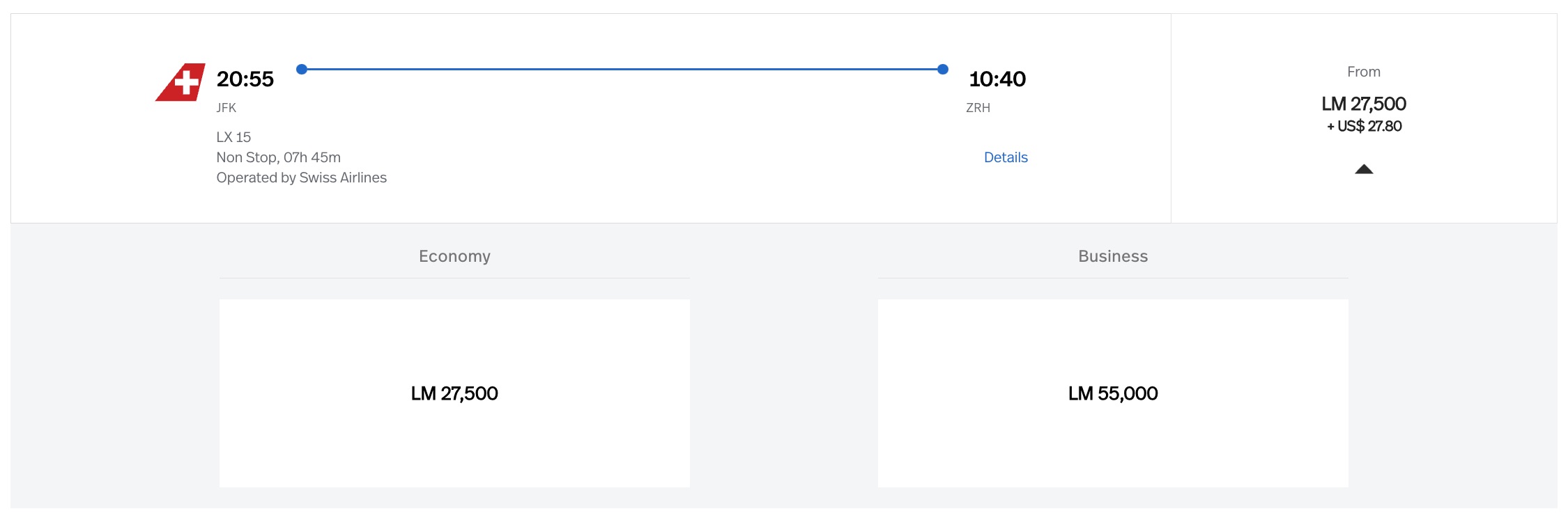The image size is (1568, 518).
Task: Click the From label above the price
Action: point(1364,72)
